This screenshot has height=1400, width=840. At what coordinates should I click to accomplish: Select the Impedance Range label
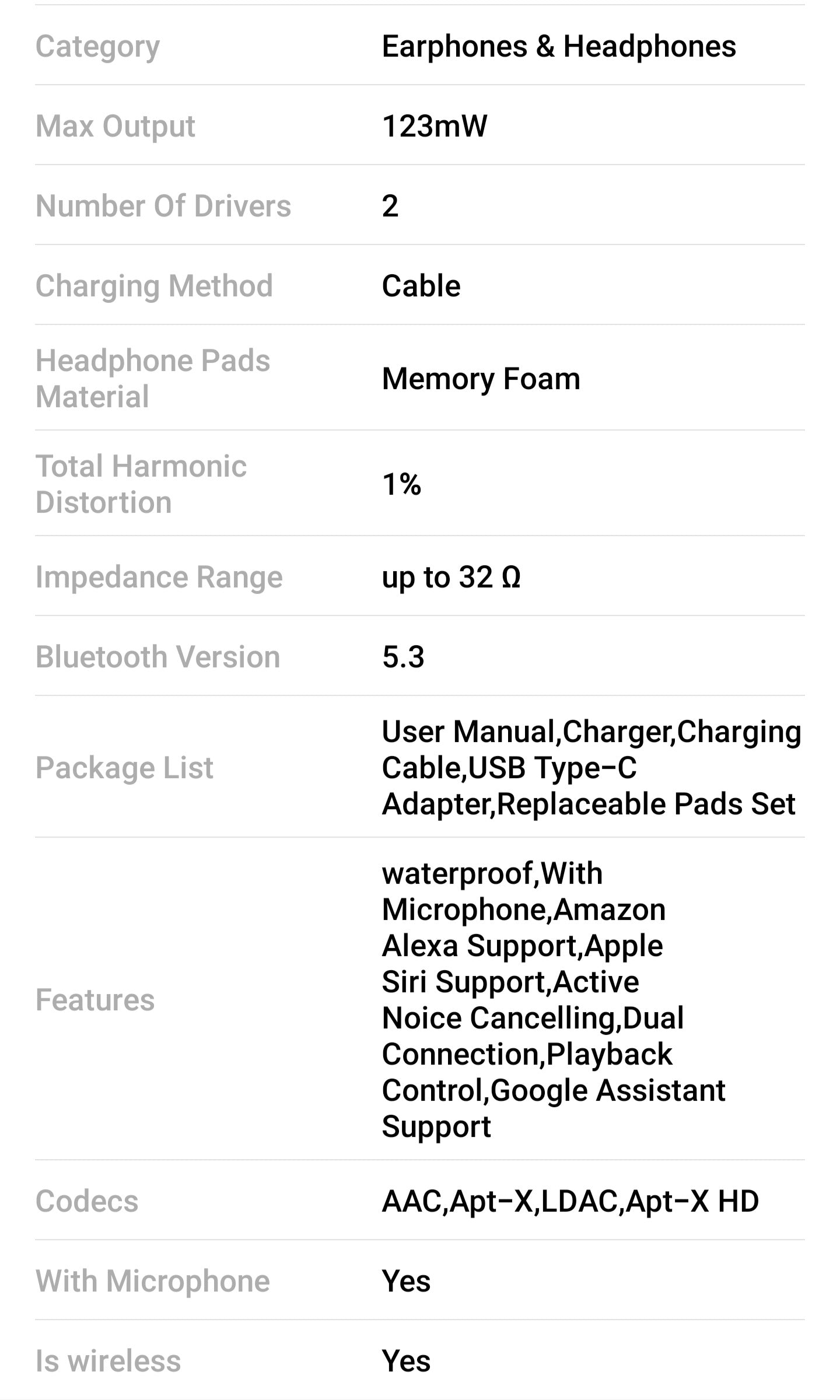click(x=159, y=577)
